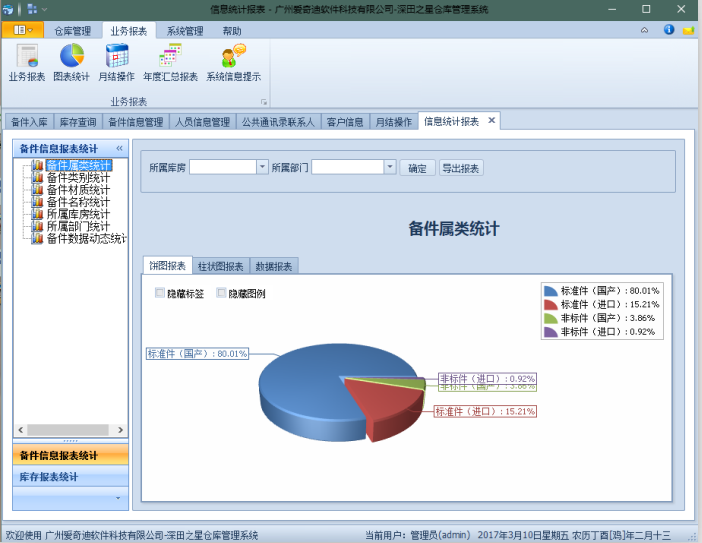Click the purple 非标件（进口） legend swatch

550,332
